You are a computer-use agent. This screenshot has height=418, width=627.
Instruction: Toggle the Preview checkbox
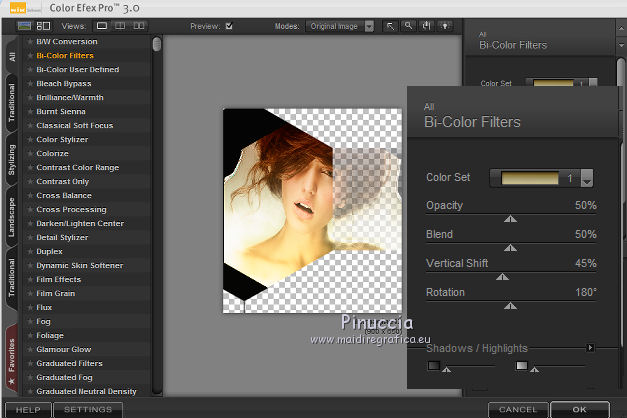pyautogui.click(x=230, y=25)
